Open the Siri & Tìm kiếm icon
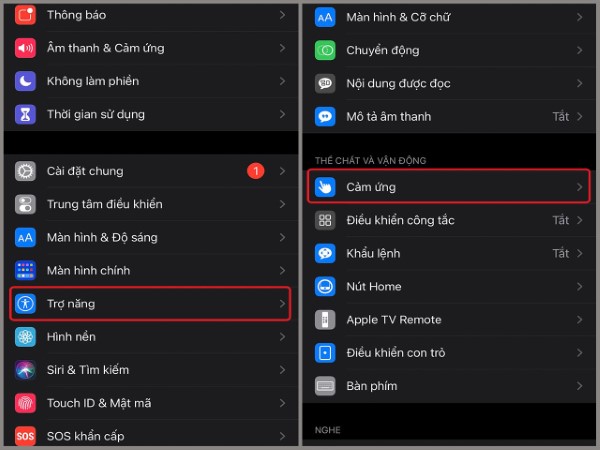The image size is (600, 450). 25,370
